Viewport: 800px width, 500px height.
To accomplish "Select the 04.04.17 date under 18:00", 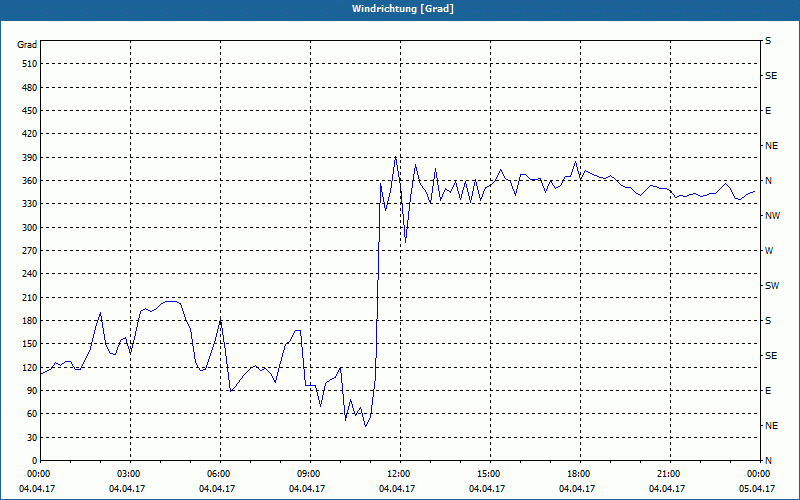I will point(577,489).
